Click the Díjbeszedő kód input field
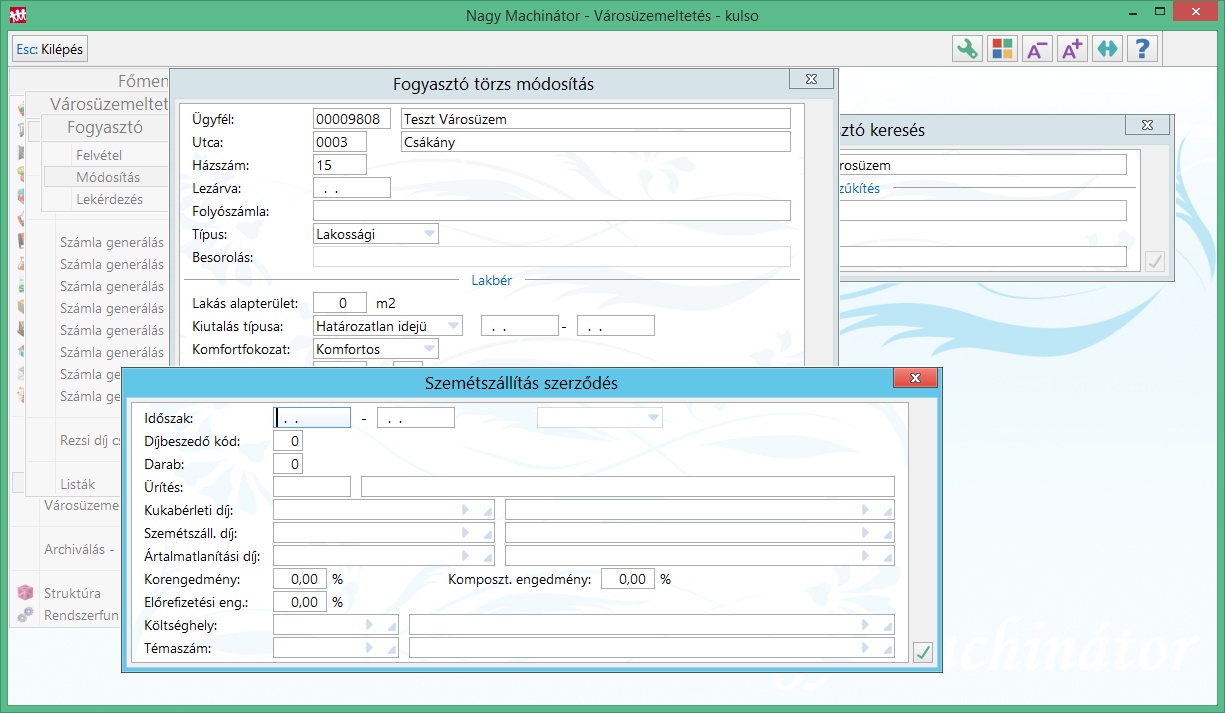 (x=288, y=441)
